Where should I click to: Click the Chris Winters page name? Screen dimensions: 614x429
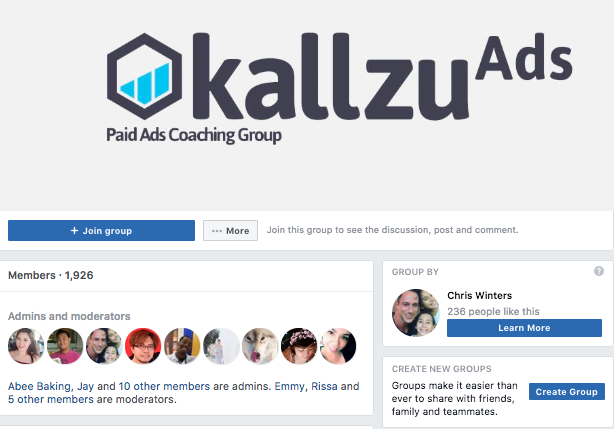point(480,296)
